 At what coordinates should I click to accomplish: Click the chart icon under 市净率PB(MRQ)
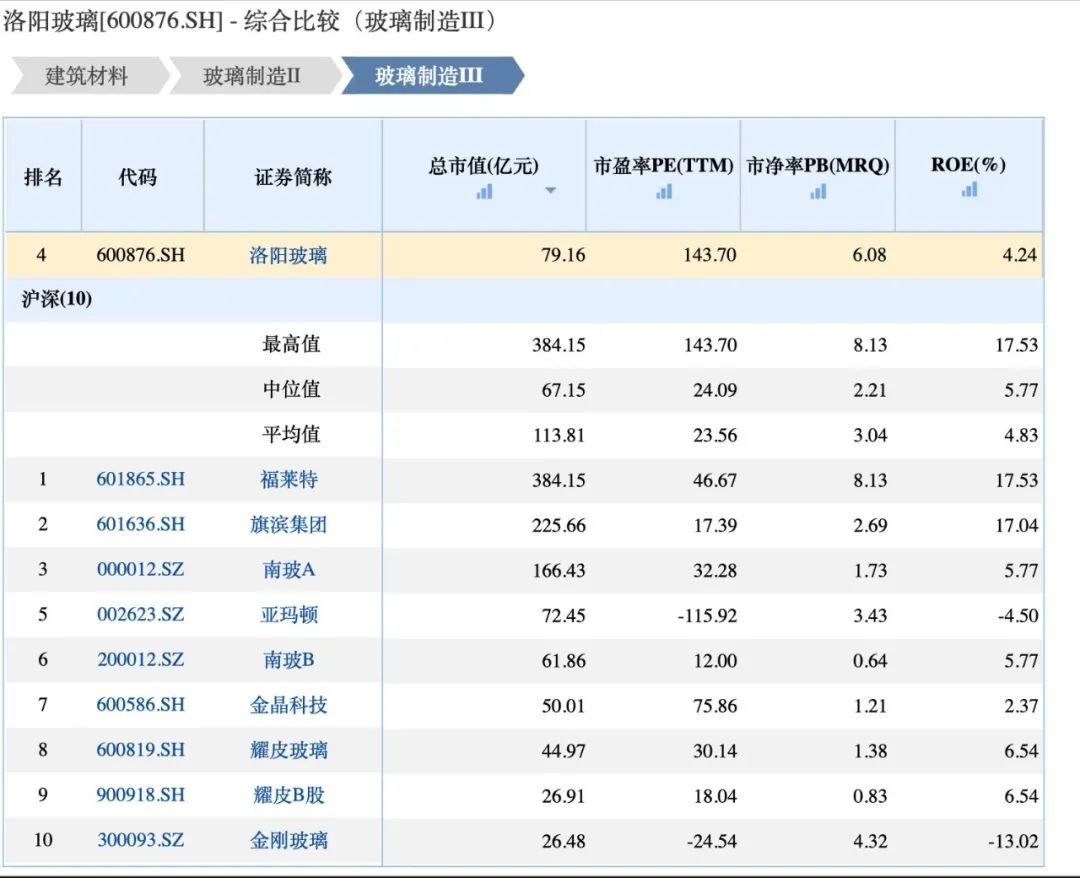tap(818, 191)
